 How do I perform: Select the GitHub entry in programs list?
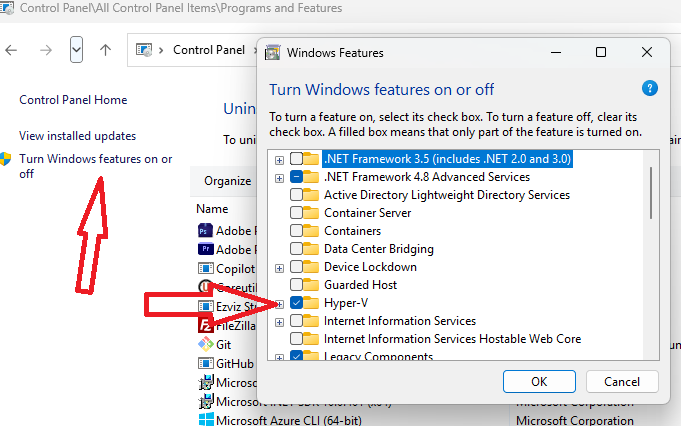pyautogui.click(x=235, y=363)
